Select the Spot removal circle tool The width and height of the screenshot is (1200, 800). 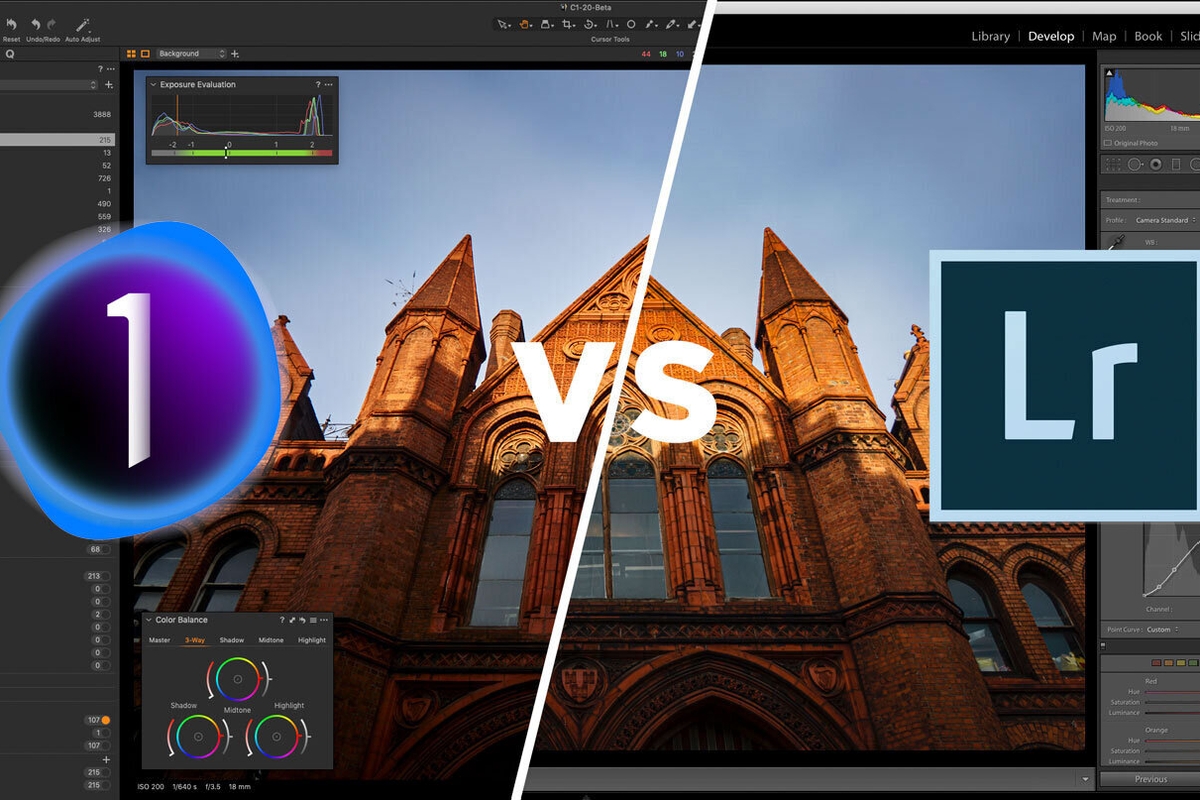pyautogui.click(x=631, y=24)
